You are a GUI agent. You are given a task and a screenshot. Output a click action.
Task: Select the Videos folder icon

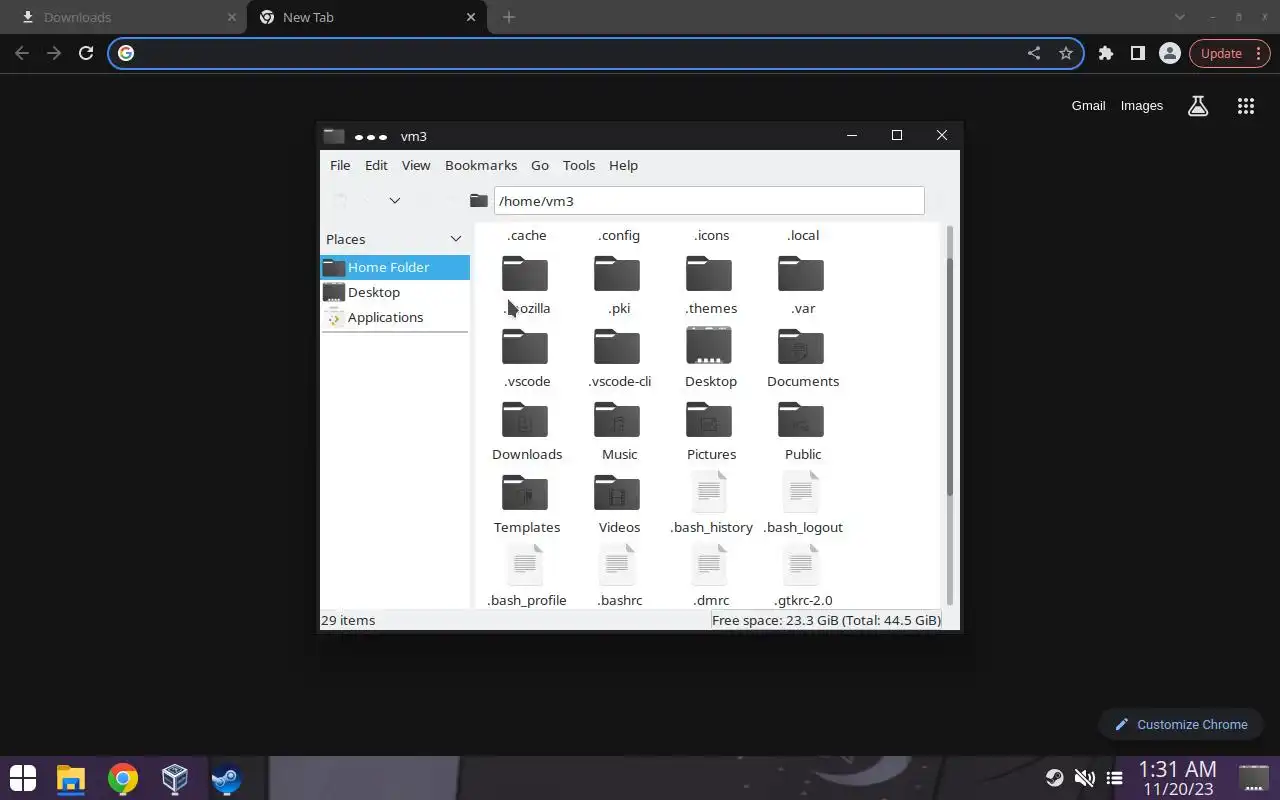pyautogui.click(x=617, y=494)
